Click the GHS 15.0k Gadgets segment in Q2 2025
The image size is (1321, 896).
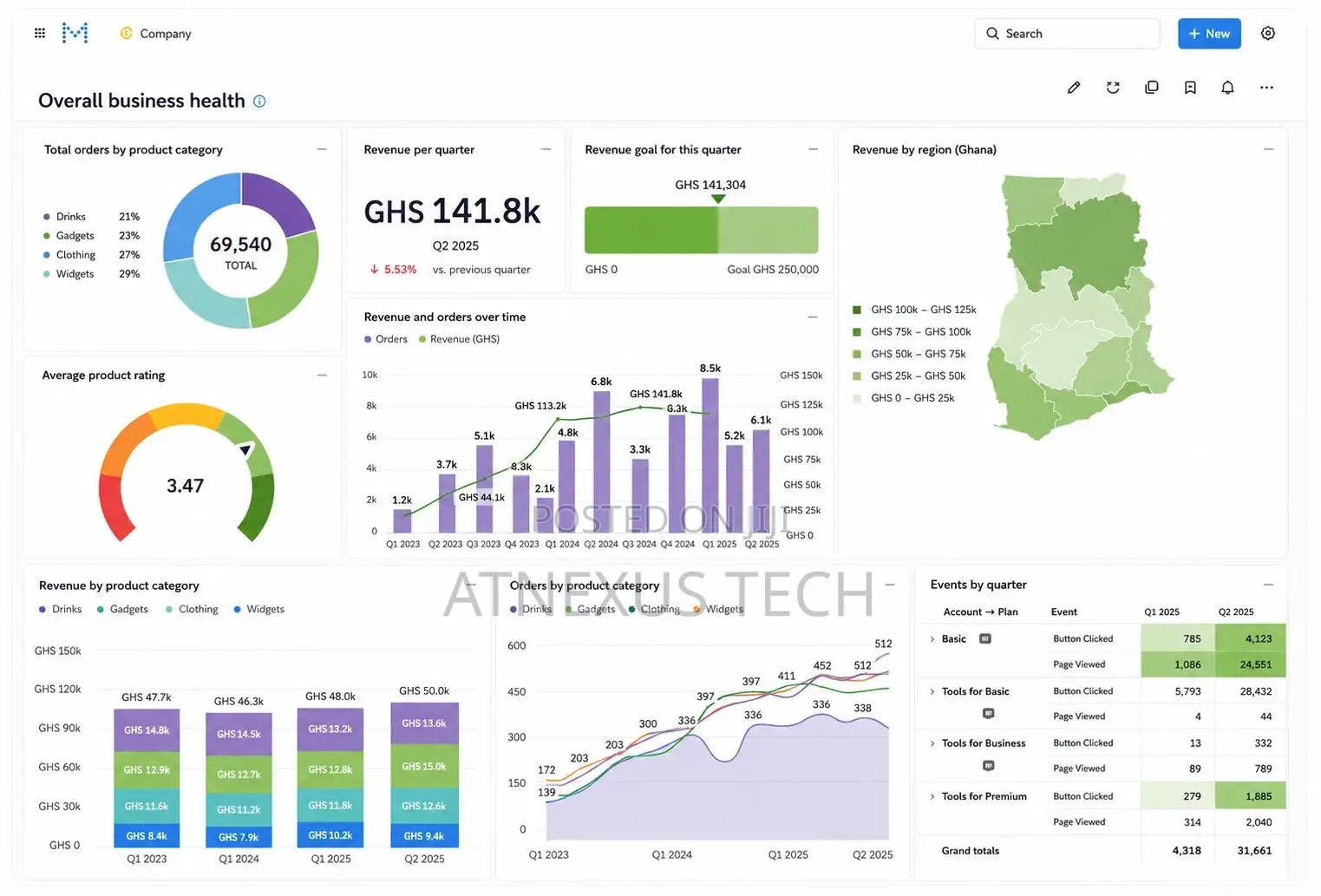coord(424,767)
